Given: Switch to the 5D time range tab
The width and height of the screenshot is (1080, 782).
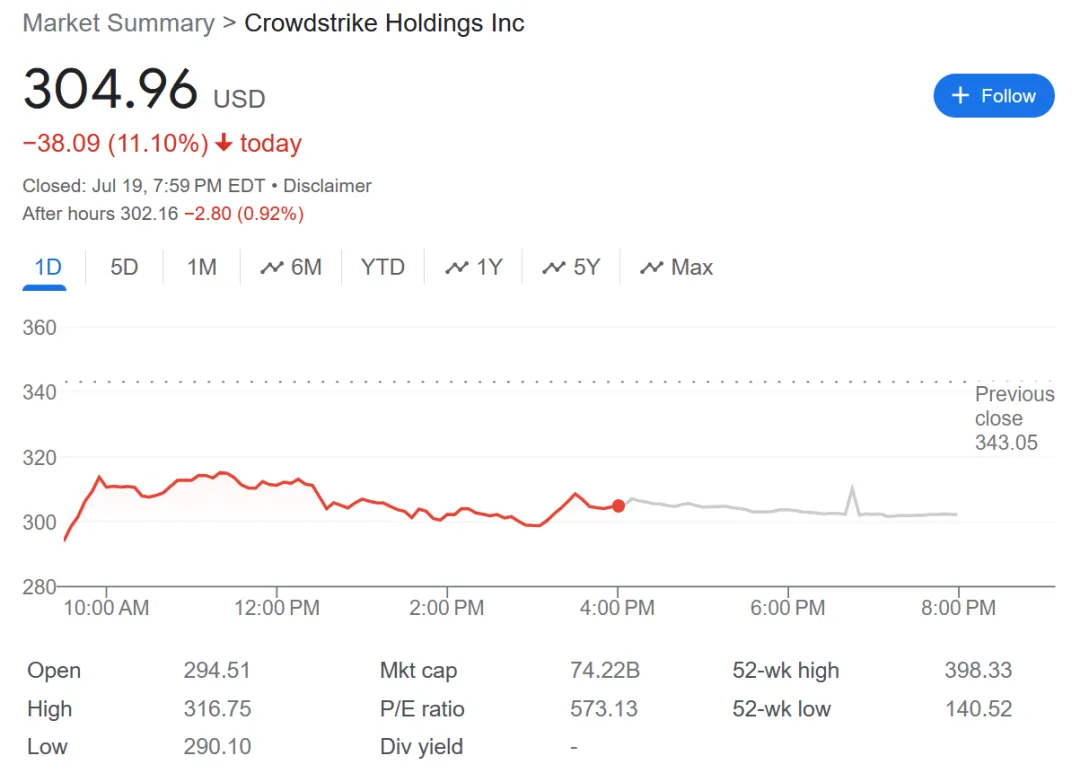Looking at the screenshot, I should pos(124,267).
